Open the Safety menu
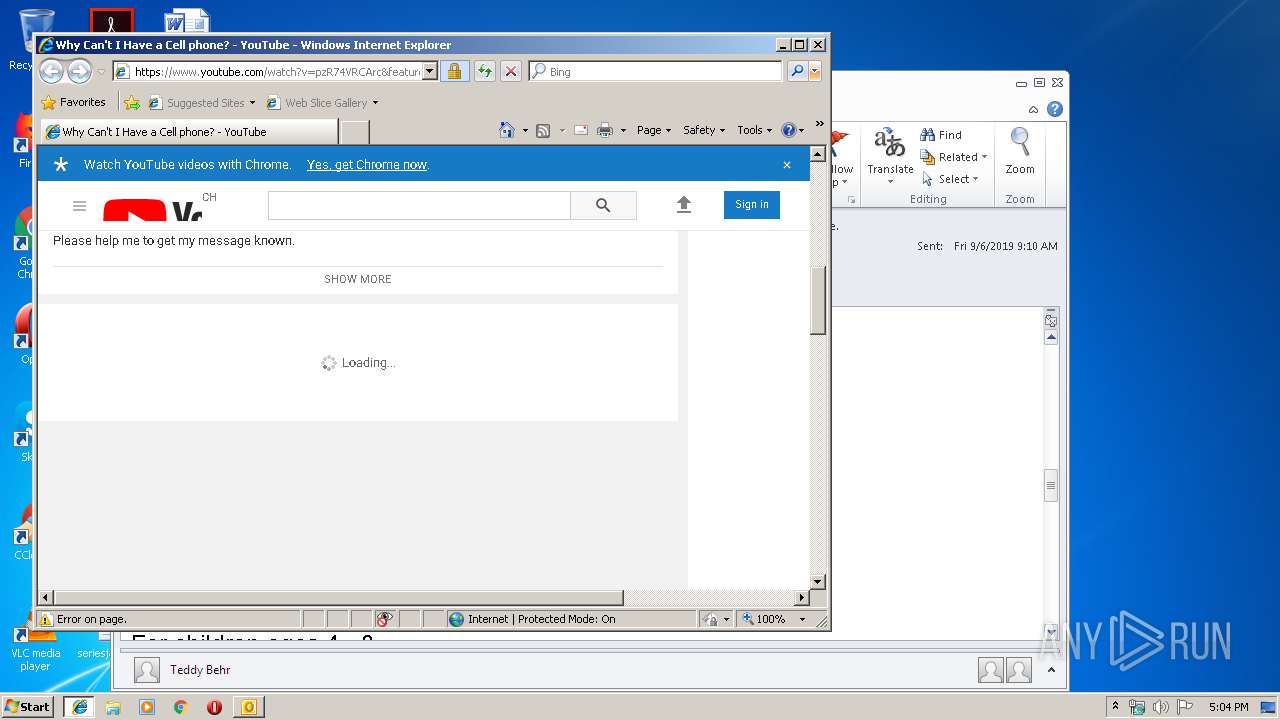Image resolution: width=1280 pixels, height=720 pixels. point(704,130)
